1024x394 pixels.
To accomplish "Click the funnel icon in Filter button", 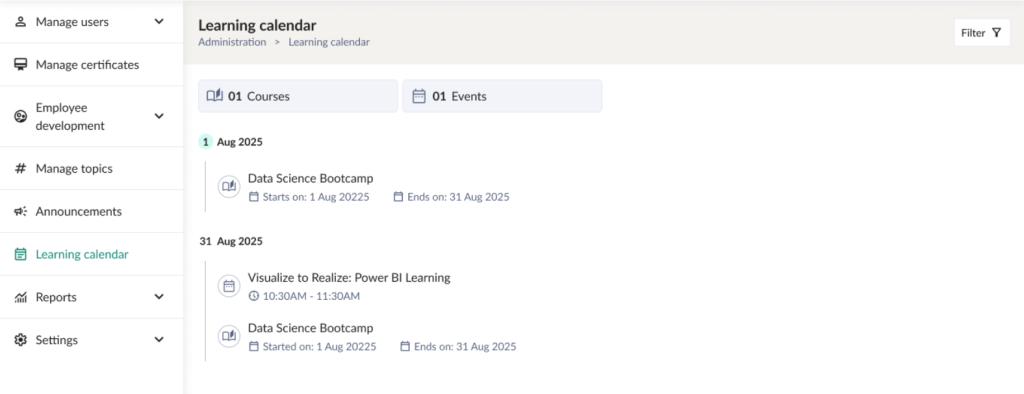I will click(996, 33).
